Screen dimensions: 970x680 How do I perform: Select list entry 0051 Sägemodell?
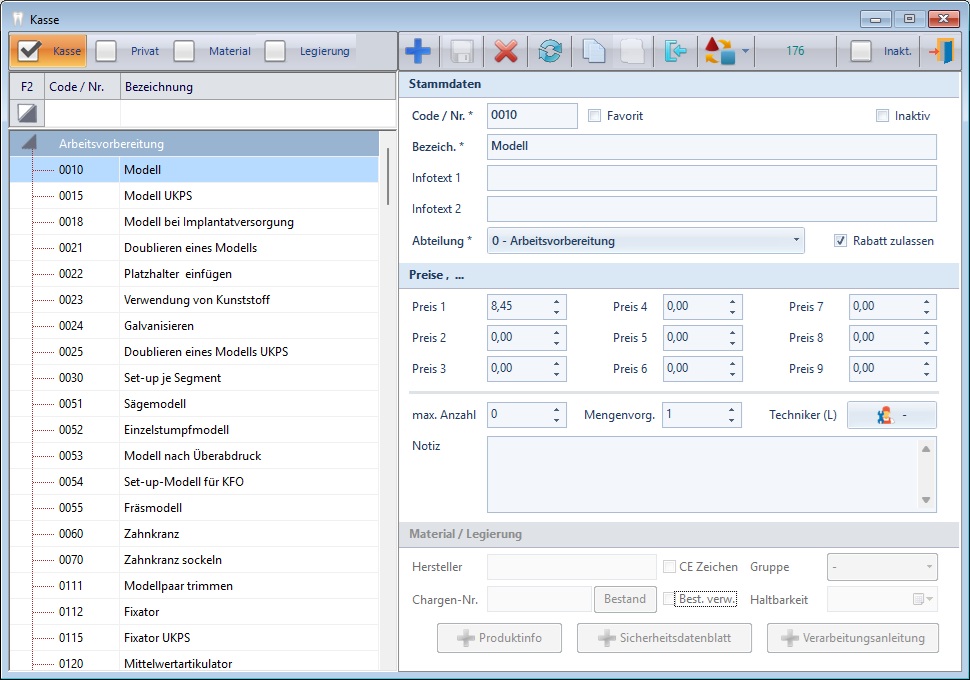155,404
